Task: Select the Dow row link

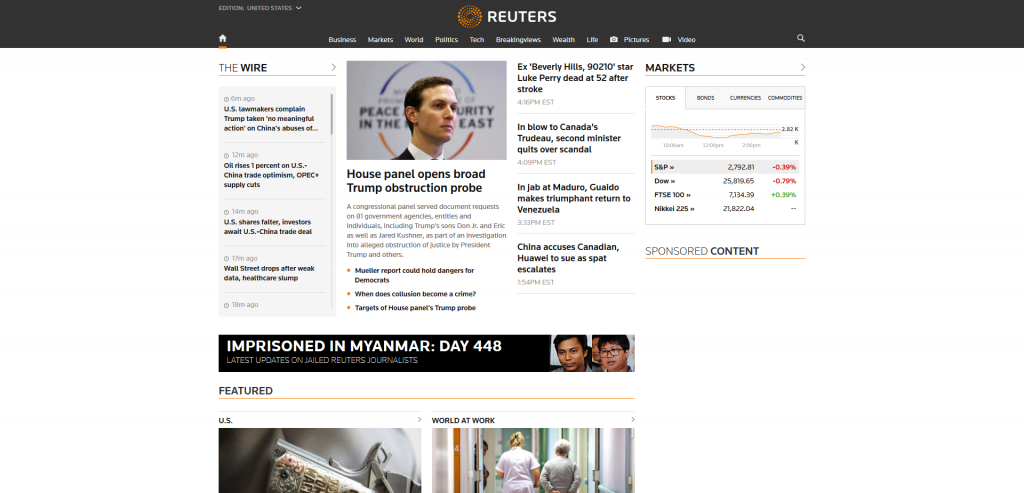Action: 665,181
